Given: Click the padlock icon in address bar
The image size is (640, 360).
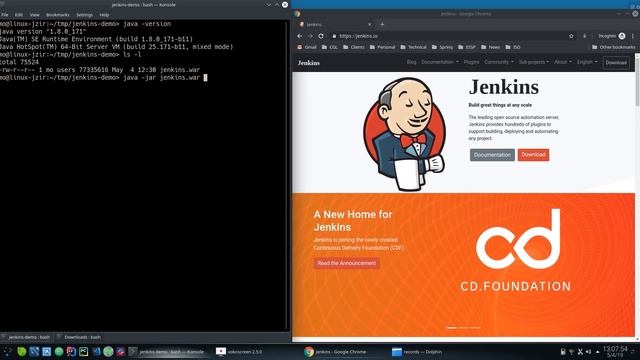Looking at the screenshot, I should 334,36.
